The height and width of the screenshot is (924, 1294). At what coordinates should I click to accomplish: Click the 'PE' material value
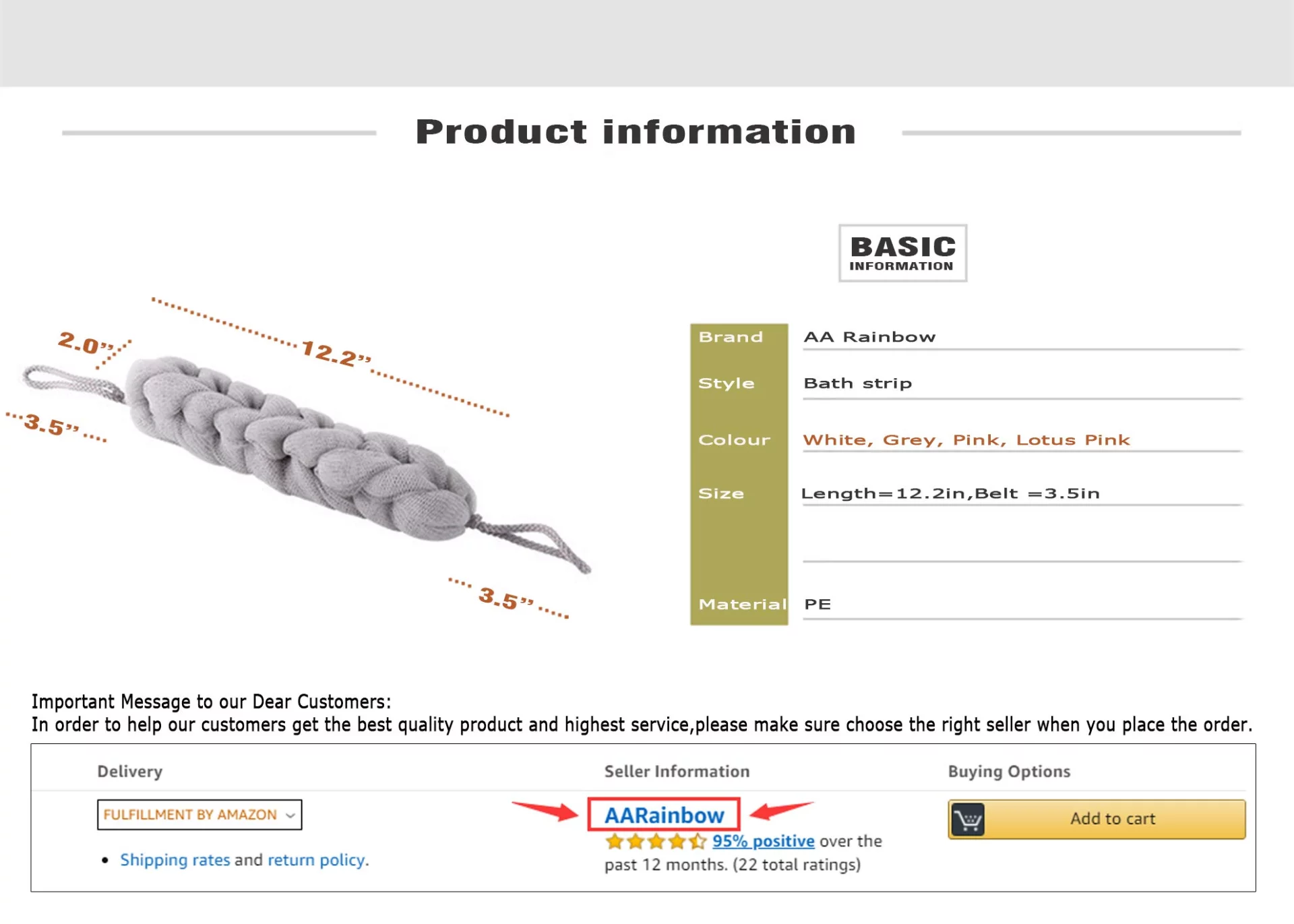[818, 605]
